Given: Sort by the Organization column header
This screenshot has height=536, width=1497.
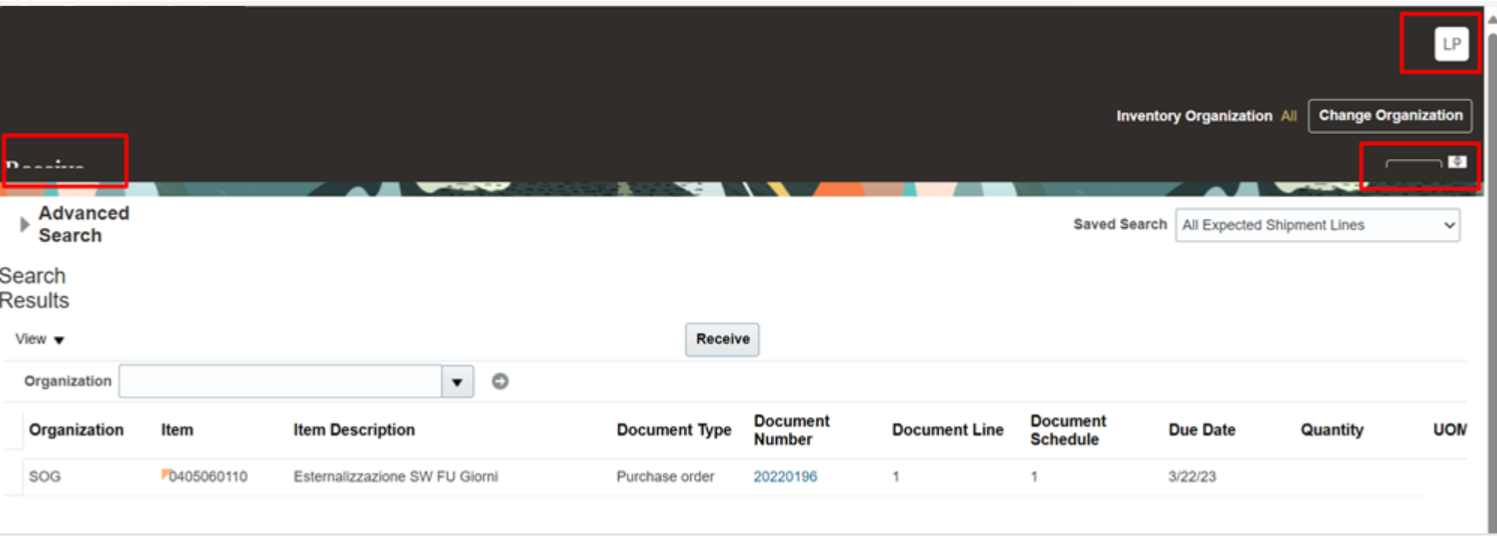Looking at the screenshot, I should 76,430.
